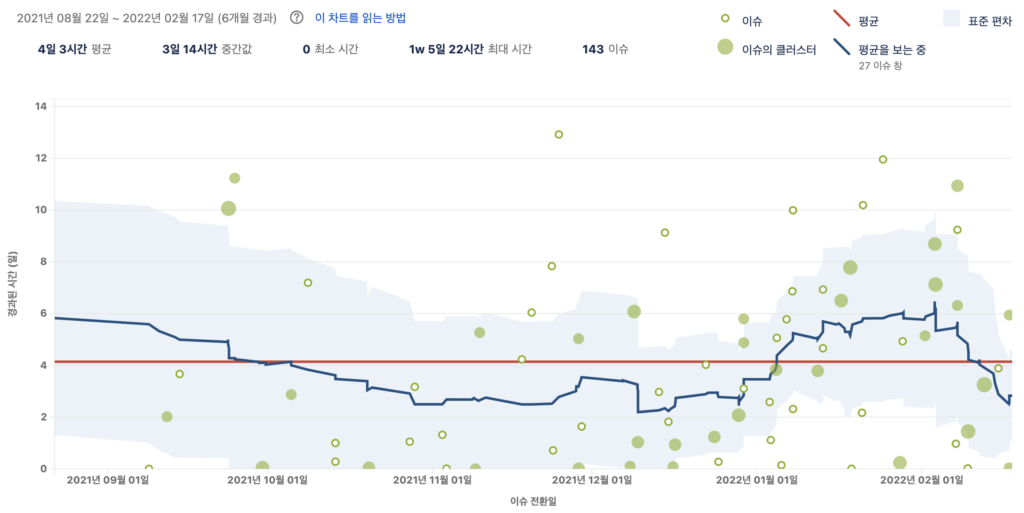
Task: Click the 이슈의 클러스터 legend circle icon
Action: coord(725,48)
